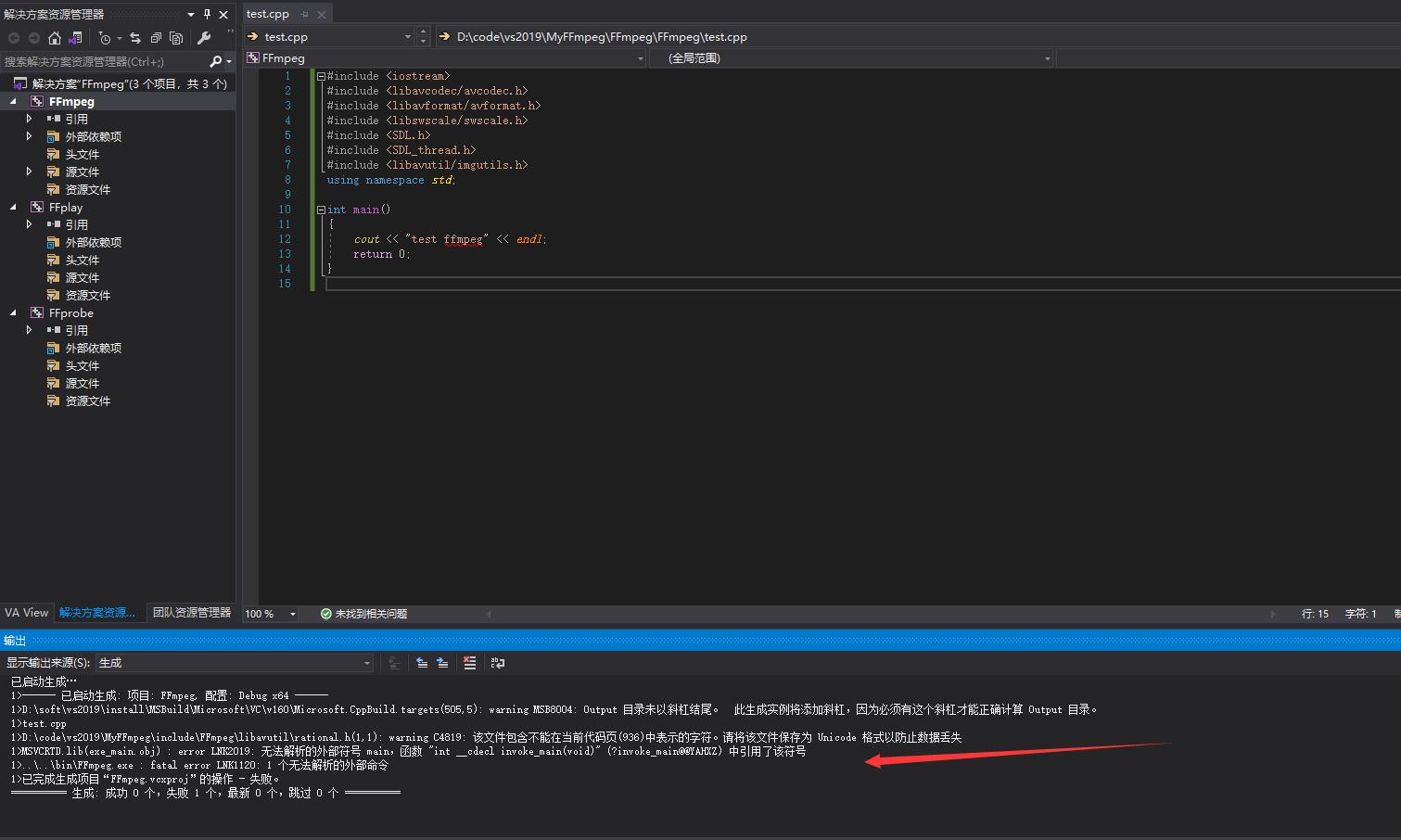Switch to the VA View tab
The width and height of the screenshot is (1401, 840).
(x=26, y=613)
